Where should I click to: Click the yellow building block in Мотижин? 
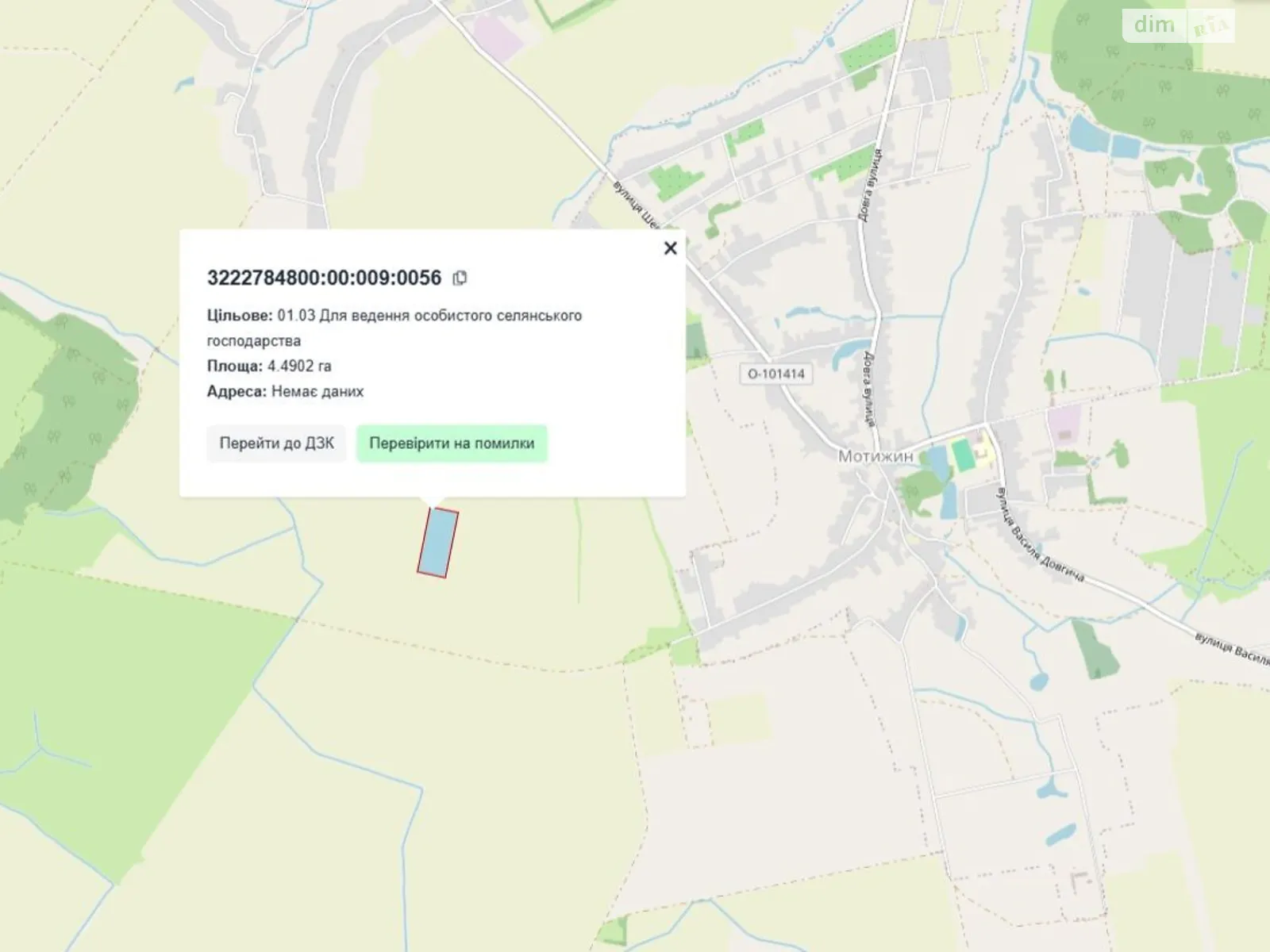pos(984,448)
